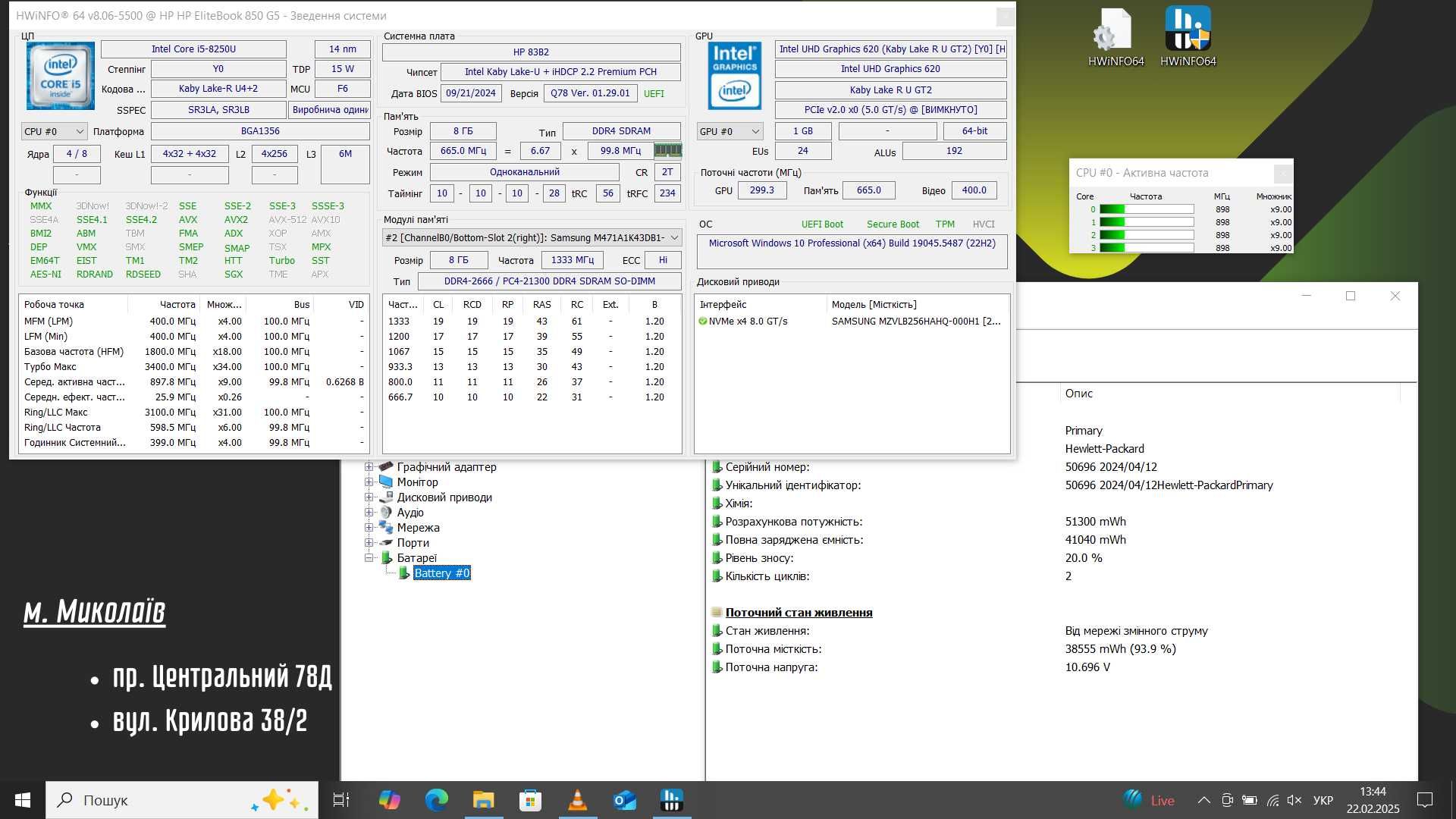Screen dimensions: 1456x819
Task: Click the Intel Graphics logo image
Action: 734,76
